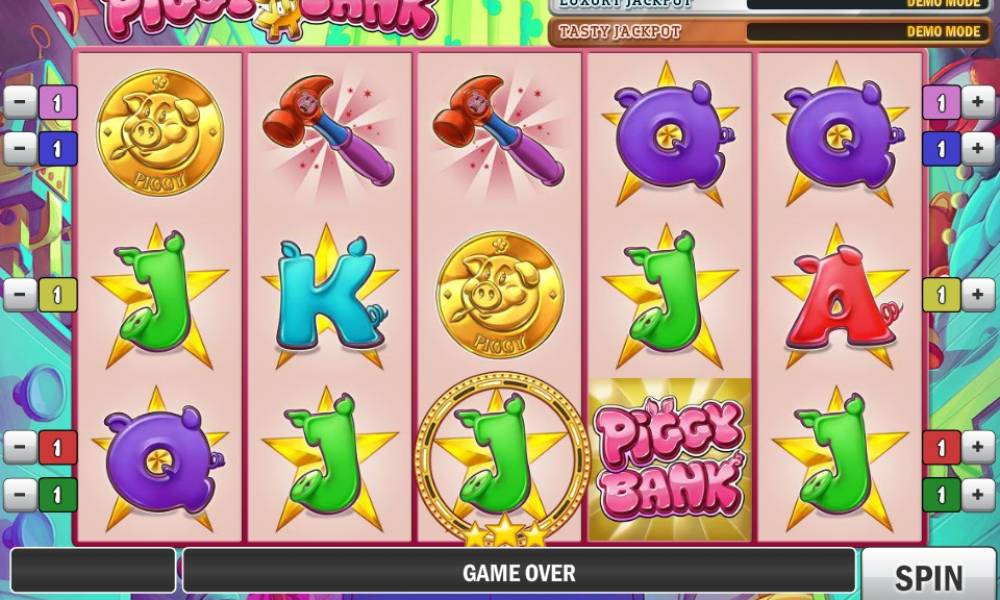Start the reels with the SPIN button

(x=930, y=576)
